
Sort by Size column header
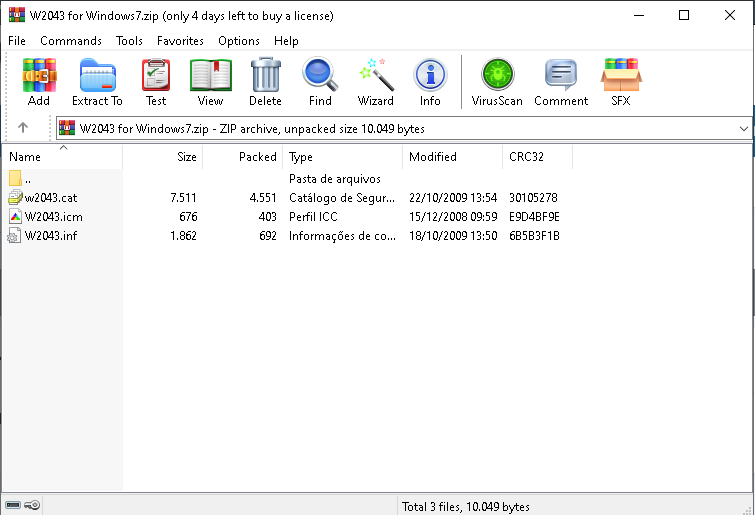[163, 157]
